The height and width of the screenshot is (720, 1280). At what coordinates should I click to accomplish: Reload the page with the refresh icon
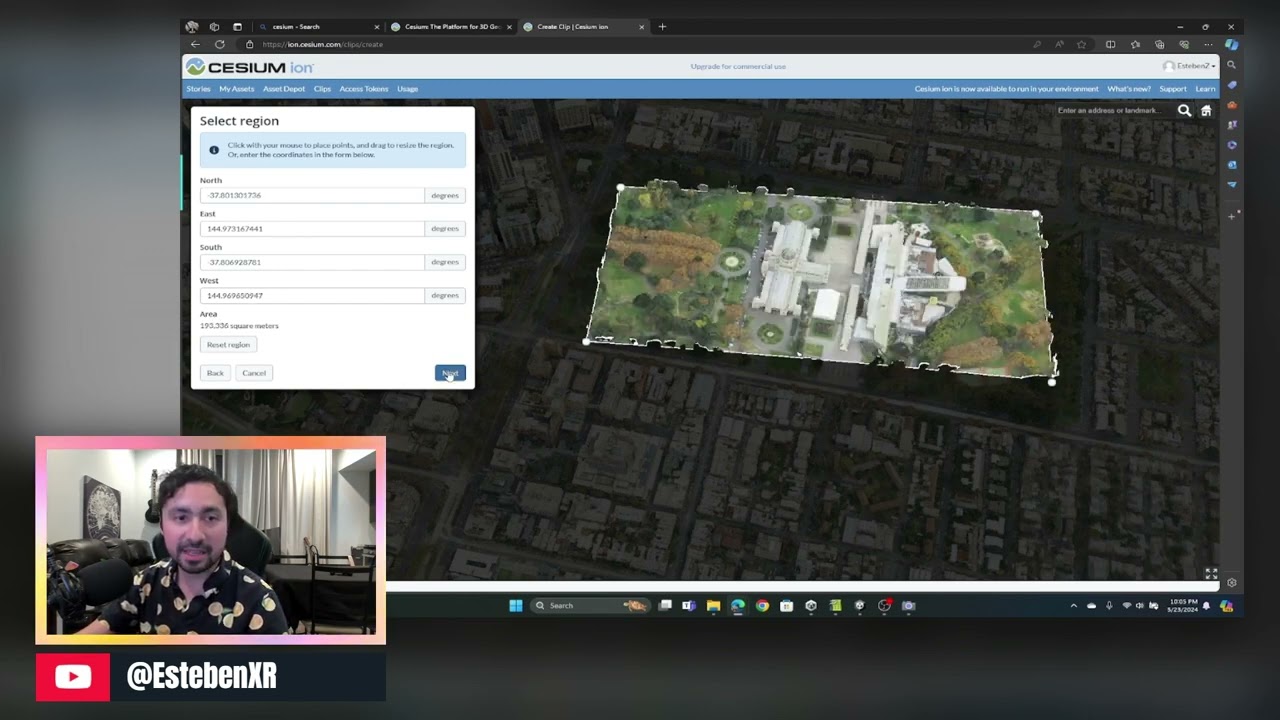(x=219, y=44)
